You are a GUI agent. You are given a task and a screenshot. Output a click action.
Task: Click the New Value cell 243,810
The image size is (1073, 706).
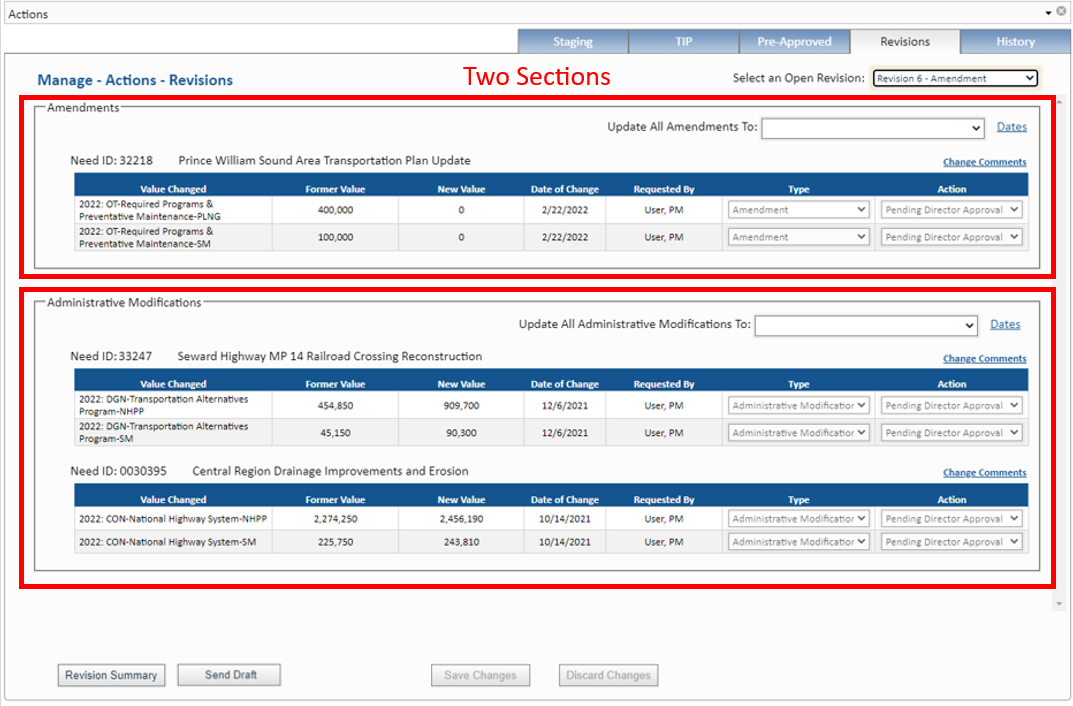(461, 542)
